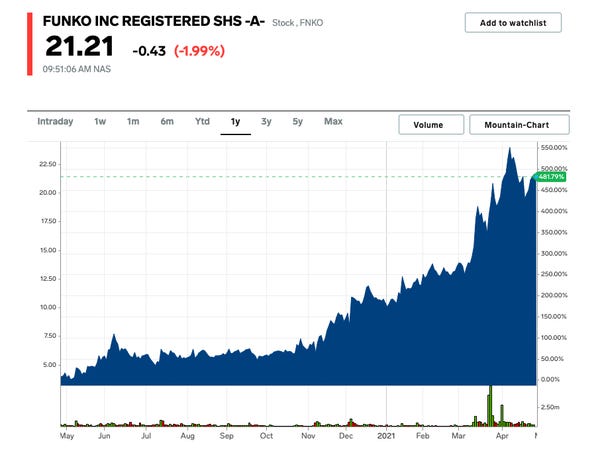
Task: Choose the Ytd range tab
Action: [202, 121]
